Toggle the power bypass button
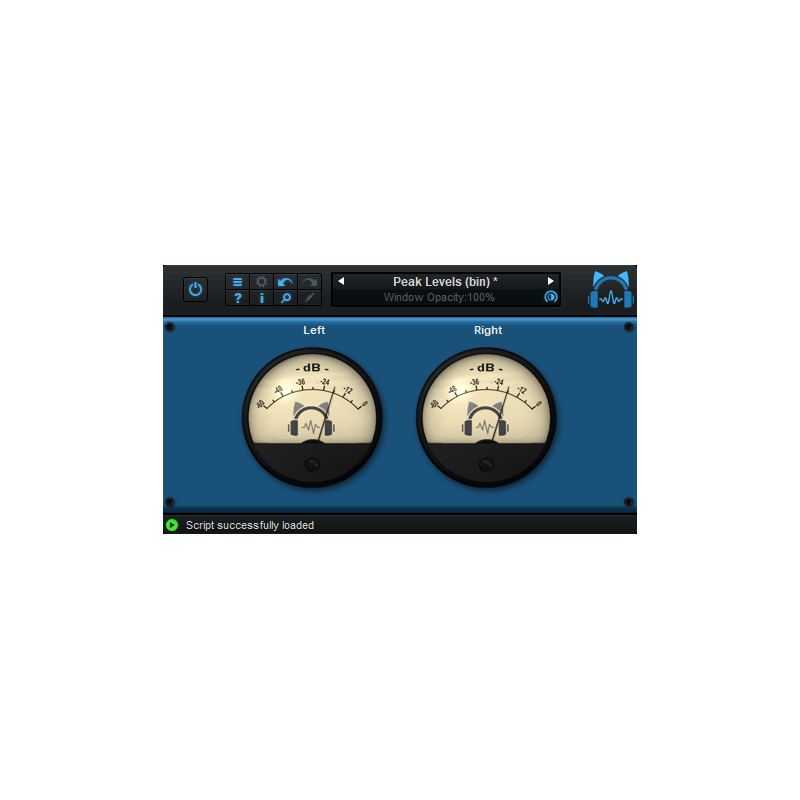This screenshot has width=800, height=800. pyautogui.click(x=195, y=289)
